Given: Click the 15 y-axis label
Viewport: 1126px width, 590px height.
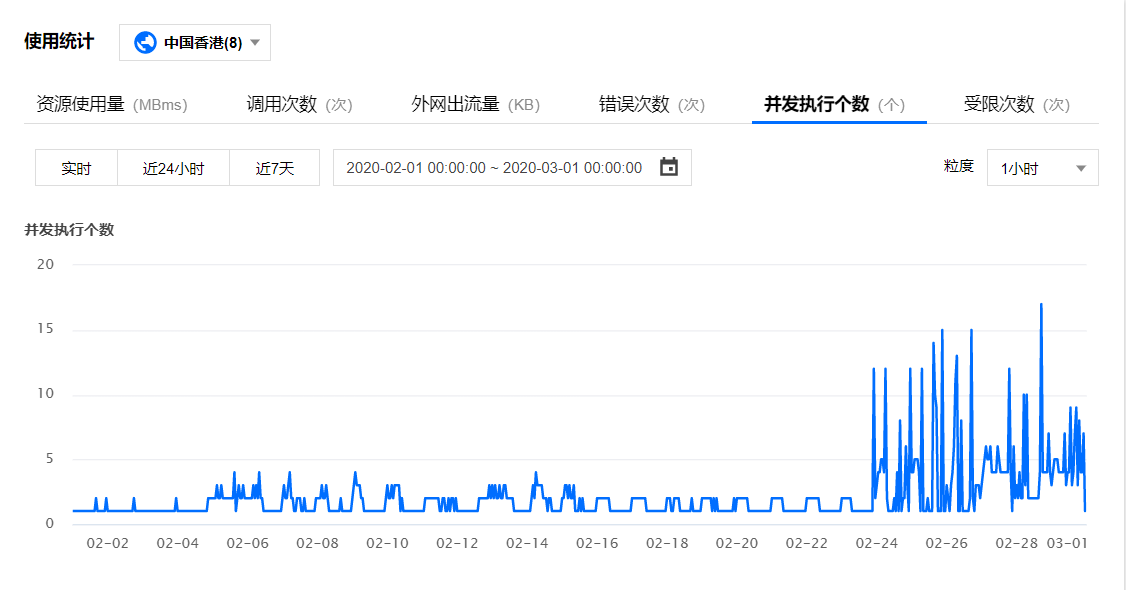Looking at the screenshot, I should pos(45,329).
